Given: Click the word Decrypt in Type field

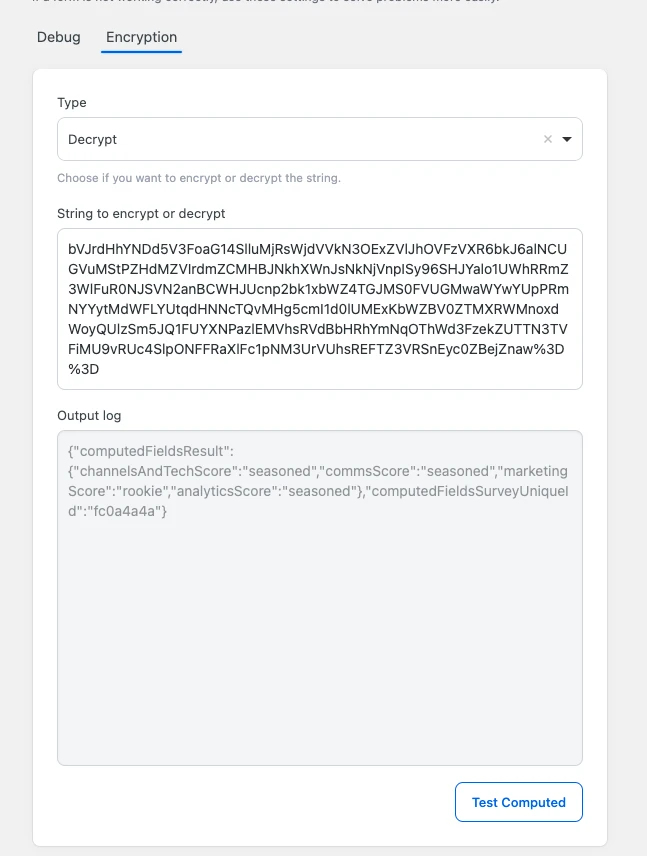Looking at the screenshot, I should tap(93, 140).
